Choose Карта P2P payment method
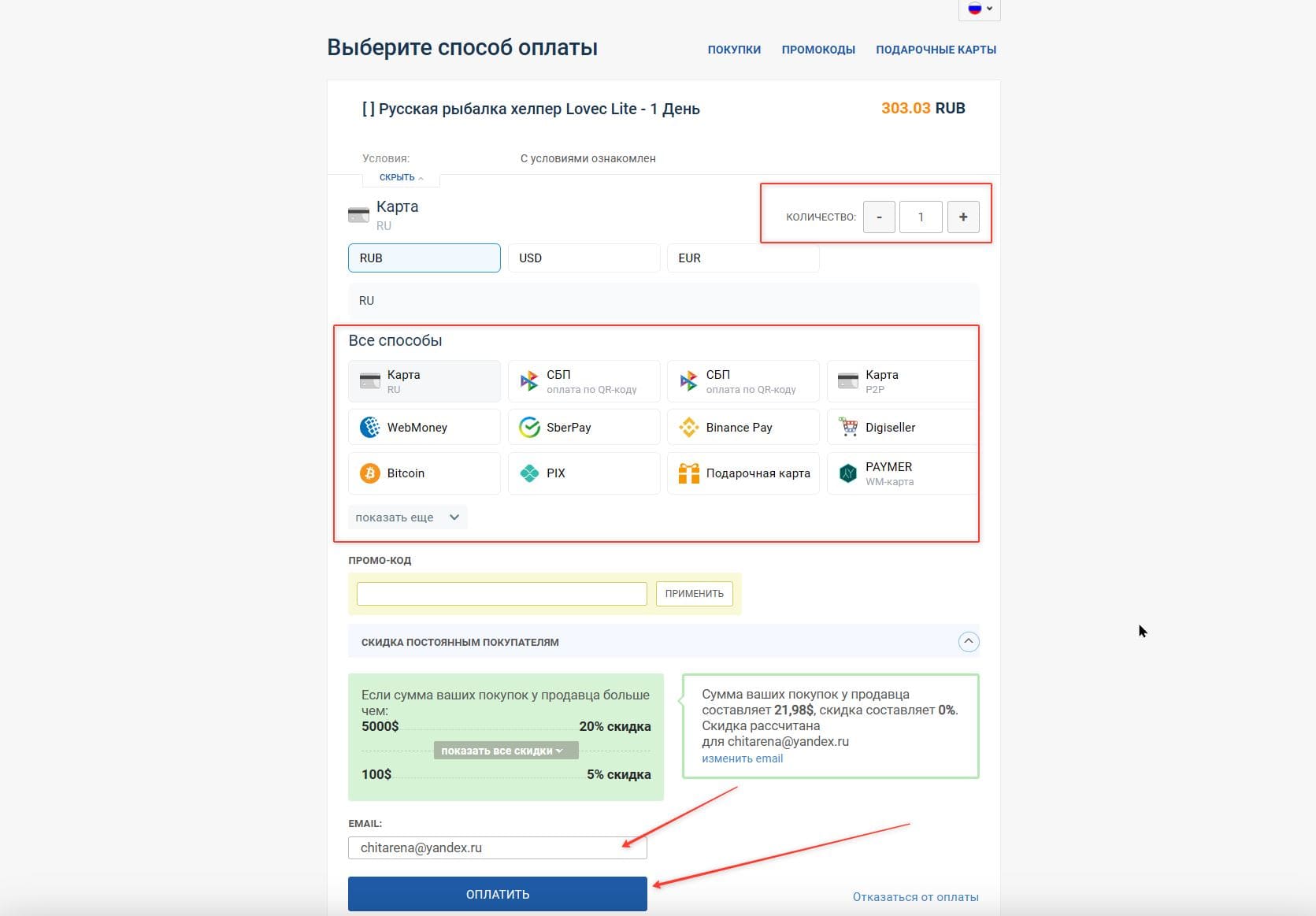This screenshot has width=1316, height=916. pyautogui.click(x=902, y=381)
